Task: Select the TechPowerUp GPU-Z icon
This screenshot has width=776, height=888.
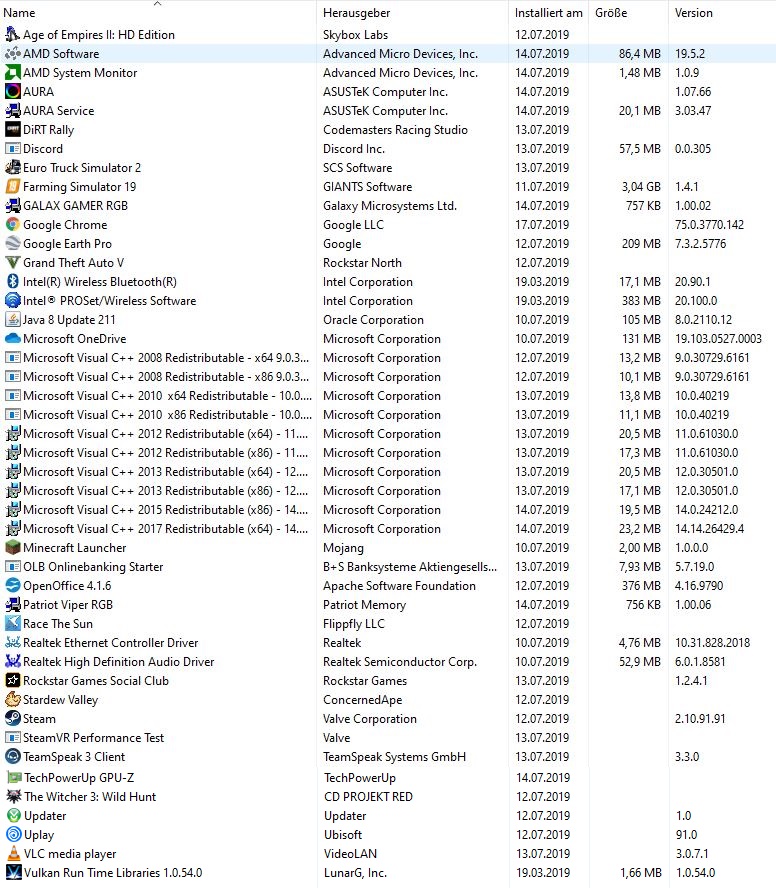Action: pyautogui.click(x=14, y=778)
